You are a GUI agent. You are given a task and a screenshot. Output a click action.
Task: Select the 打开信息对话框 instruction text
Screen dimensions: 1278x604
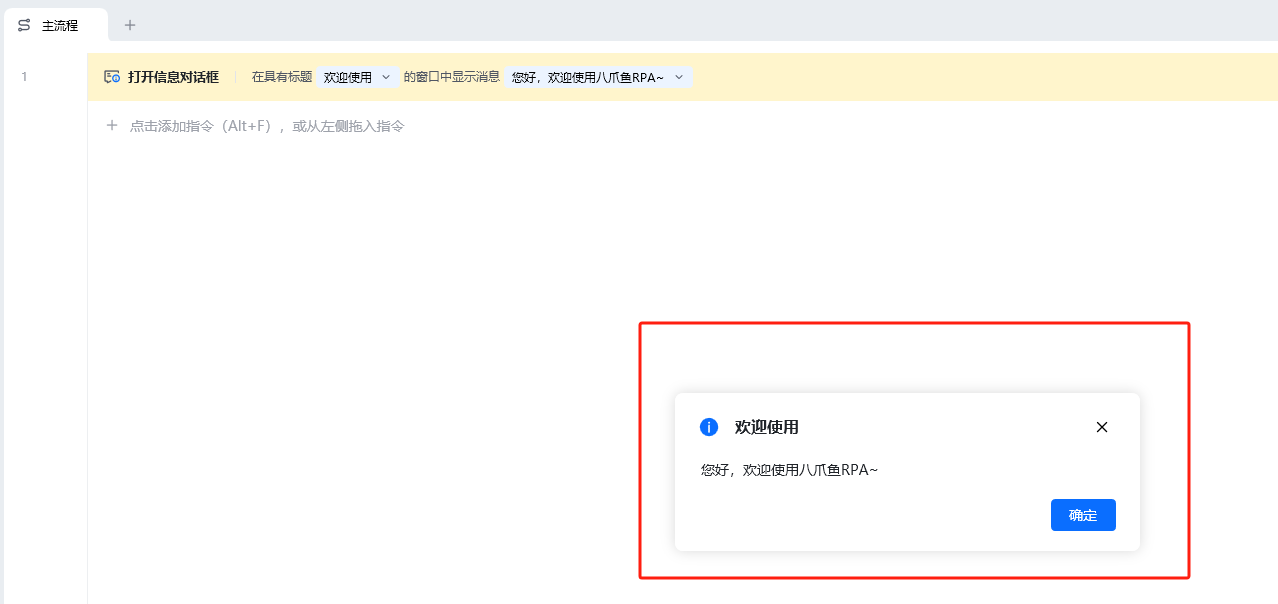coord(173,77)
